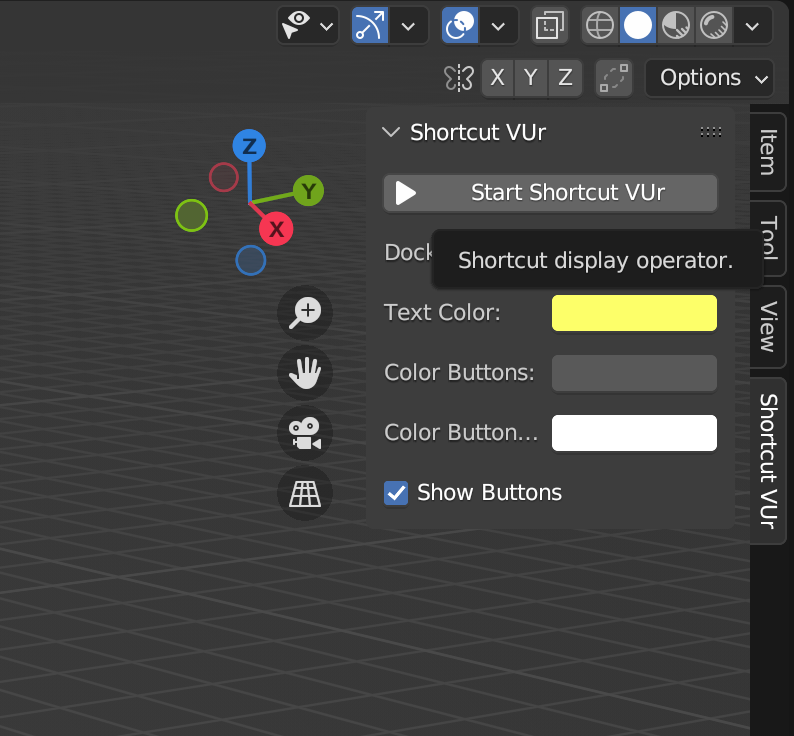794x736 pixels.
Task: Open the Color Buttons gray swatch
Action: (634, 373)
